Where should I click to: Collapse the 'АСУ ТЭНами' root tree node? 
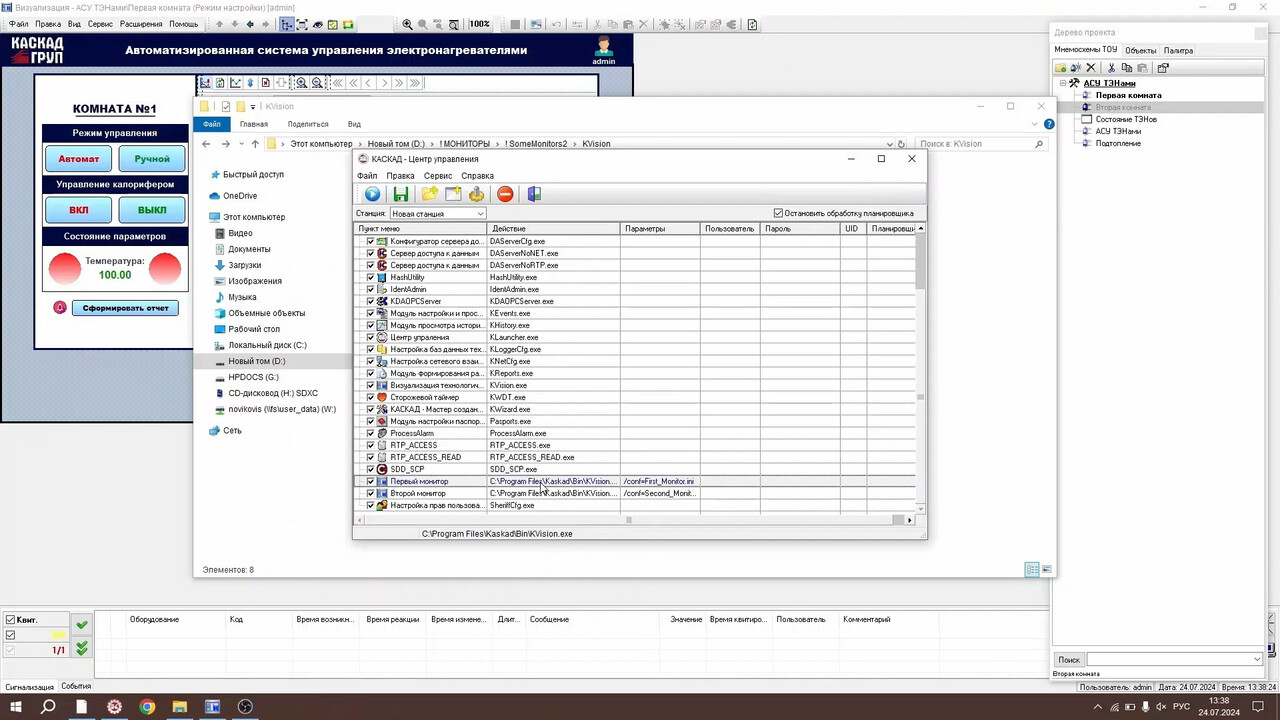tap(1063, 83)
